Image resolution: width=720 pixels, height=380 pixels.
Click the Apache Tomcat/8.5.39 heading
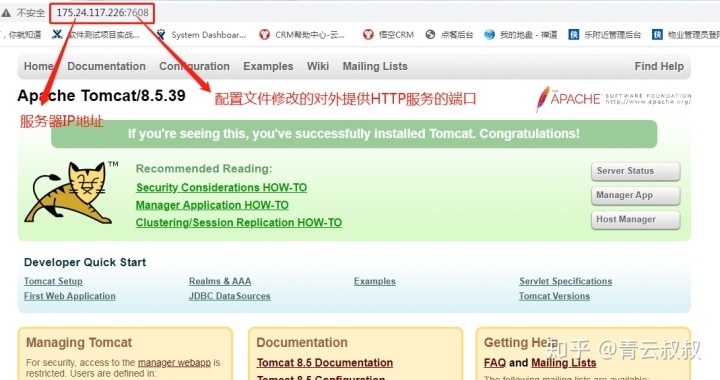pos(101,95)
